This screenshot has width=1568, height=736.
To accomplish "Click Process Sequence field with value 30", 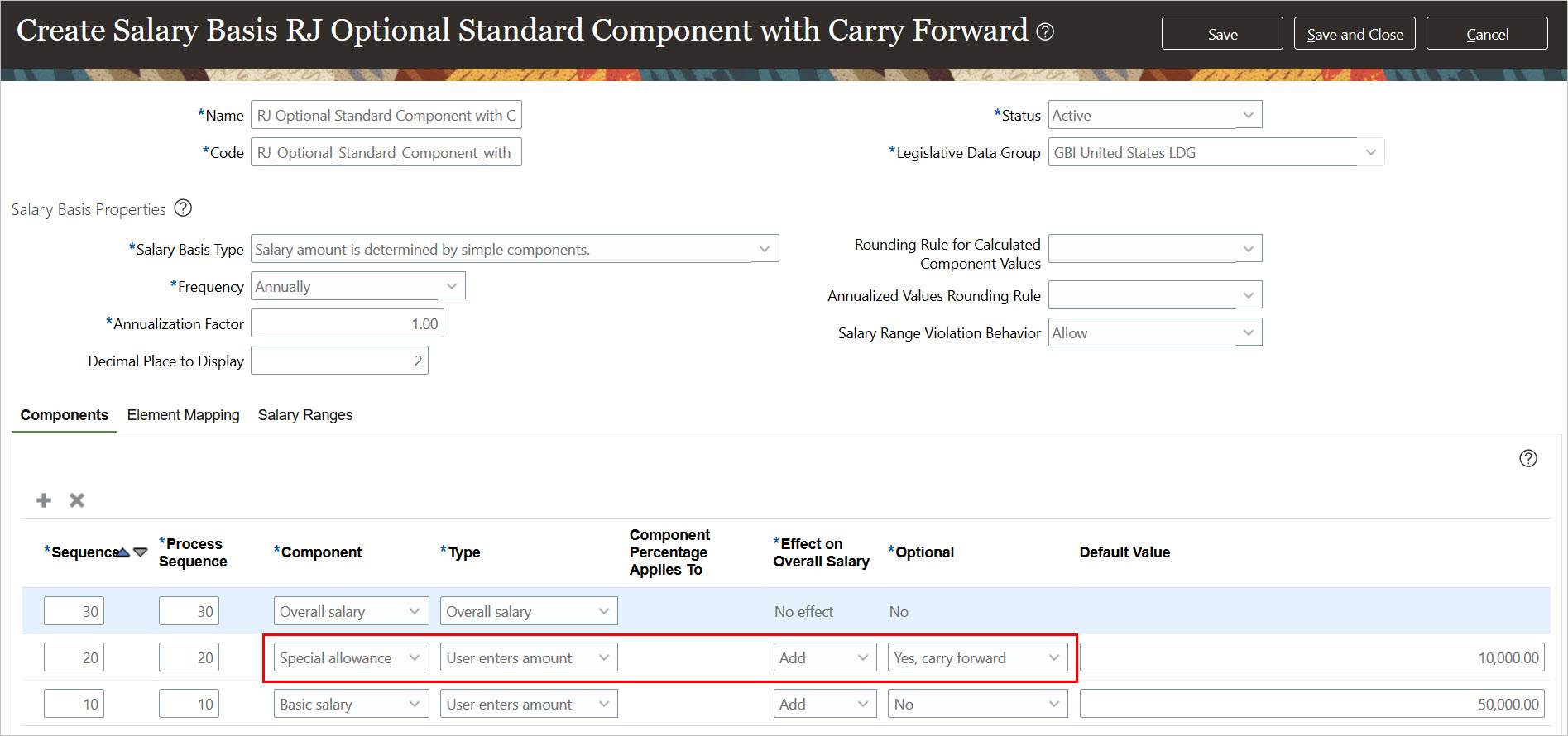I will 189,611.
